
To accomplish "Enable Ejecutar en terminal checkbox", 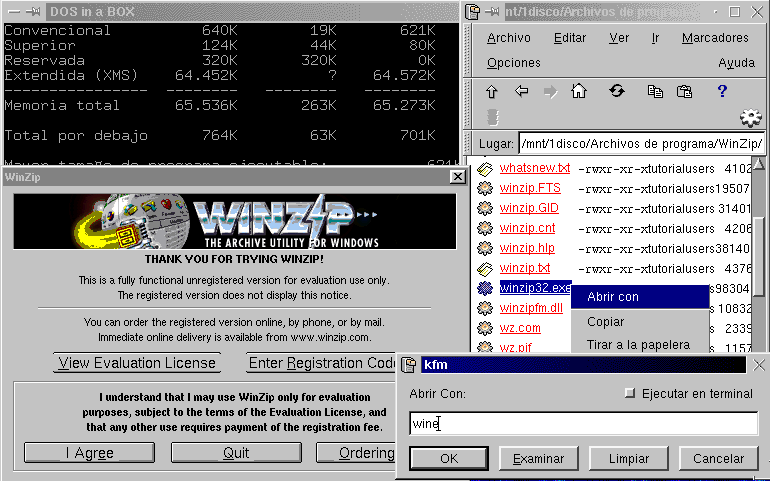I will (x=630, y=393).
